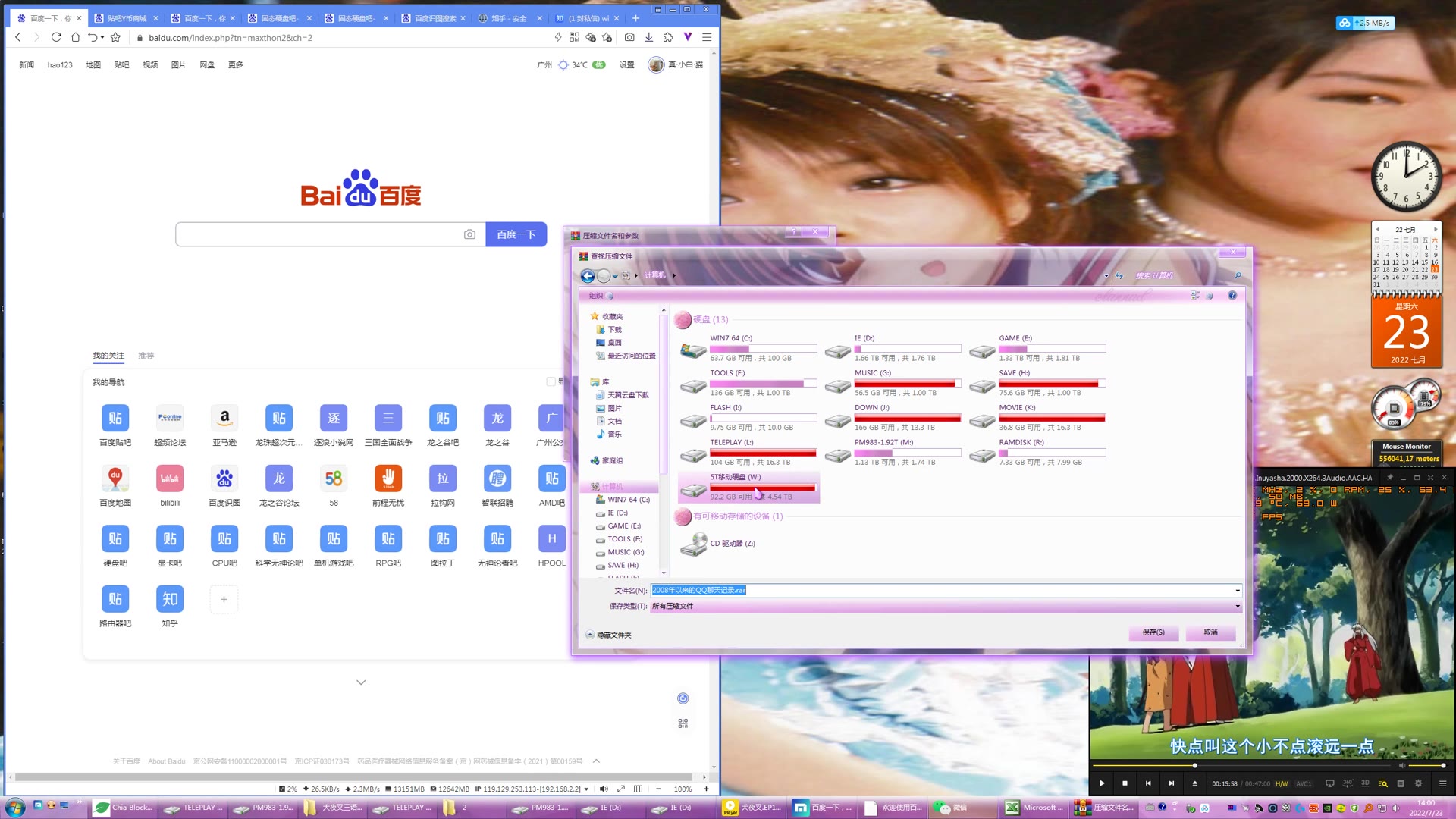Open the screenshot camera tool in browser toolbar

pos(629,37)
